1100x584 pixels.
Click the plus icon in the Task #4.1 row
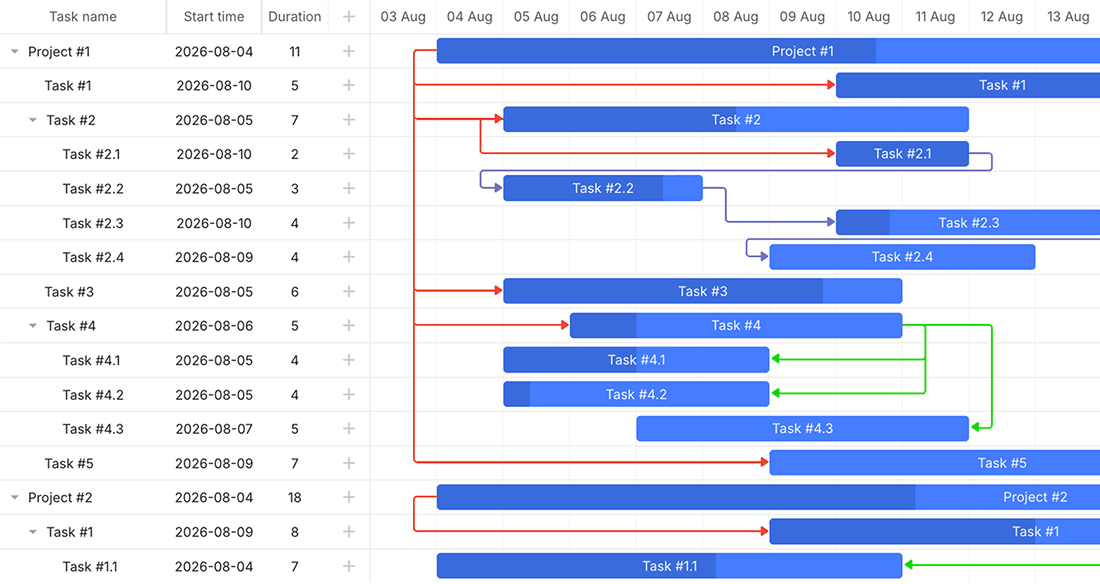(x=349, y=360)
